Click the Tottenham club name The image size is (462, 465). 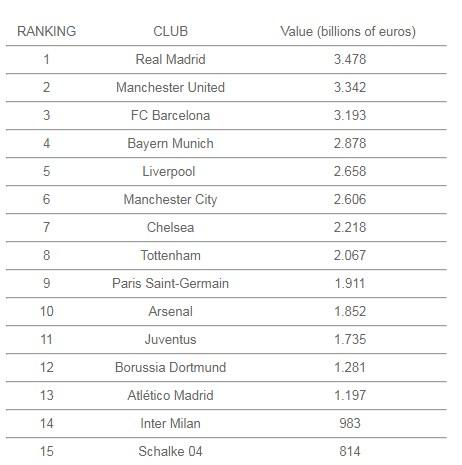coord(170,255)
